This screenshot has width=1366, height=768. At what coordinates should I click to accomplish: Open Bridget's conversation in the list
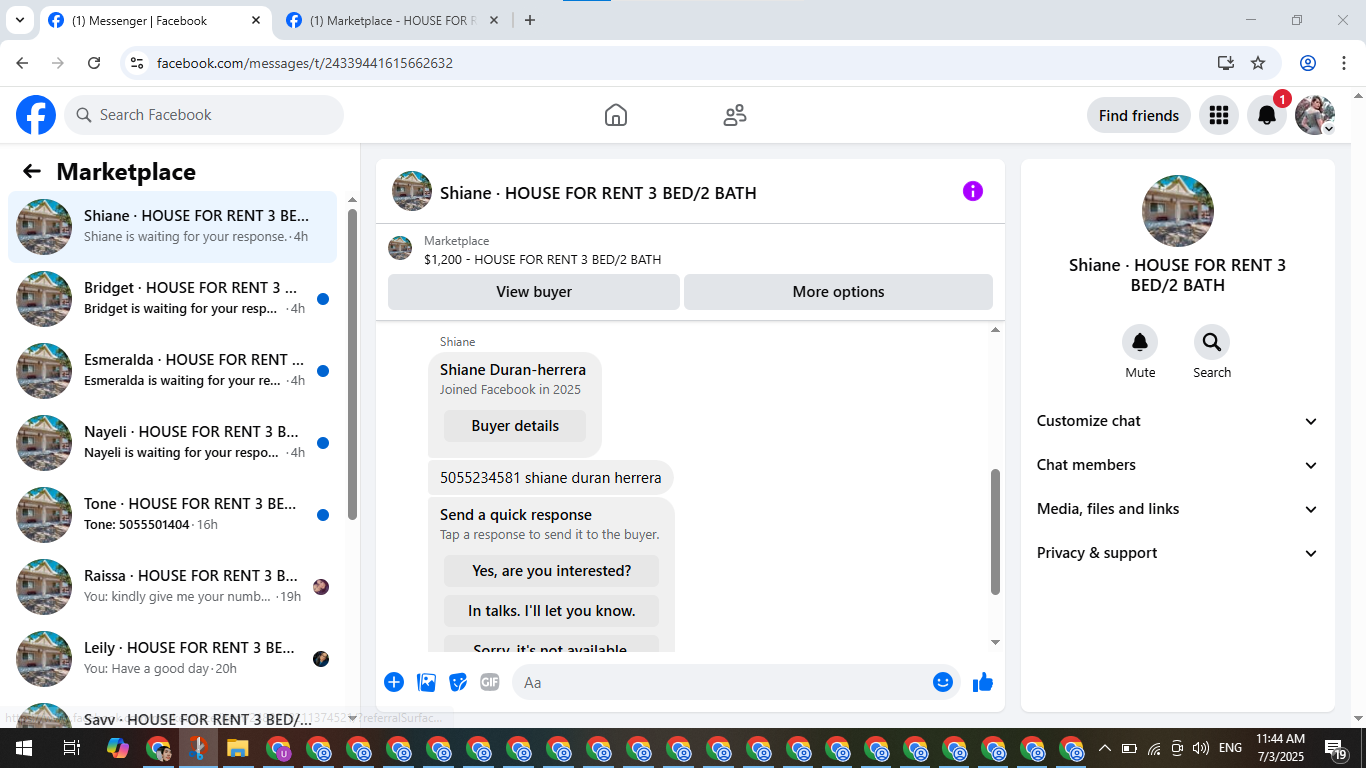pyautogui.click(x=172, y=299)
